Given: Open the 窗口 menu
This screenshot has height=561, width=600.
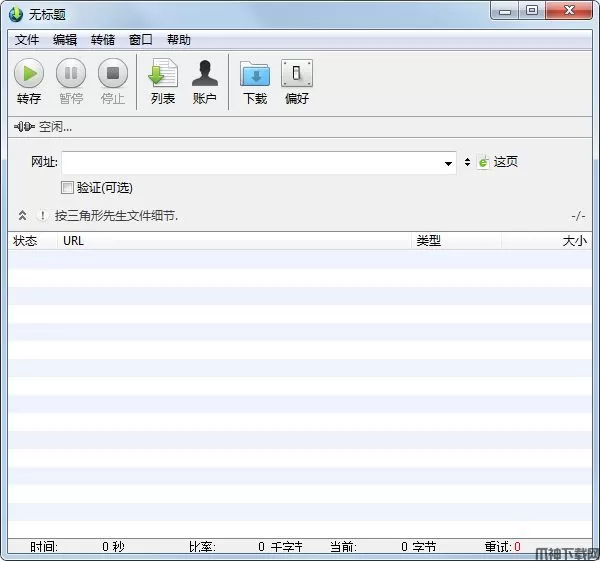Looking at the screenshot, I should point(140,40).
